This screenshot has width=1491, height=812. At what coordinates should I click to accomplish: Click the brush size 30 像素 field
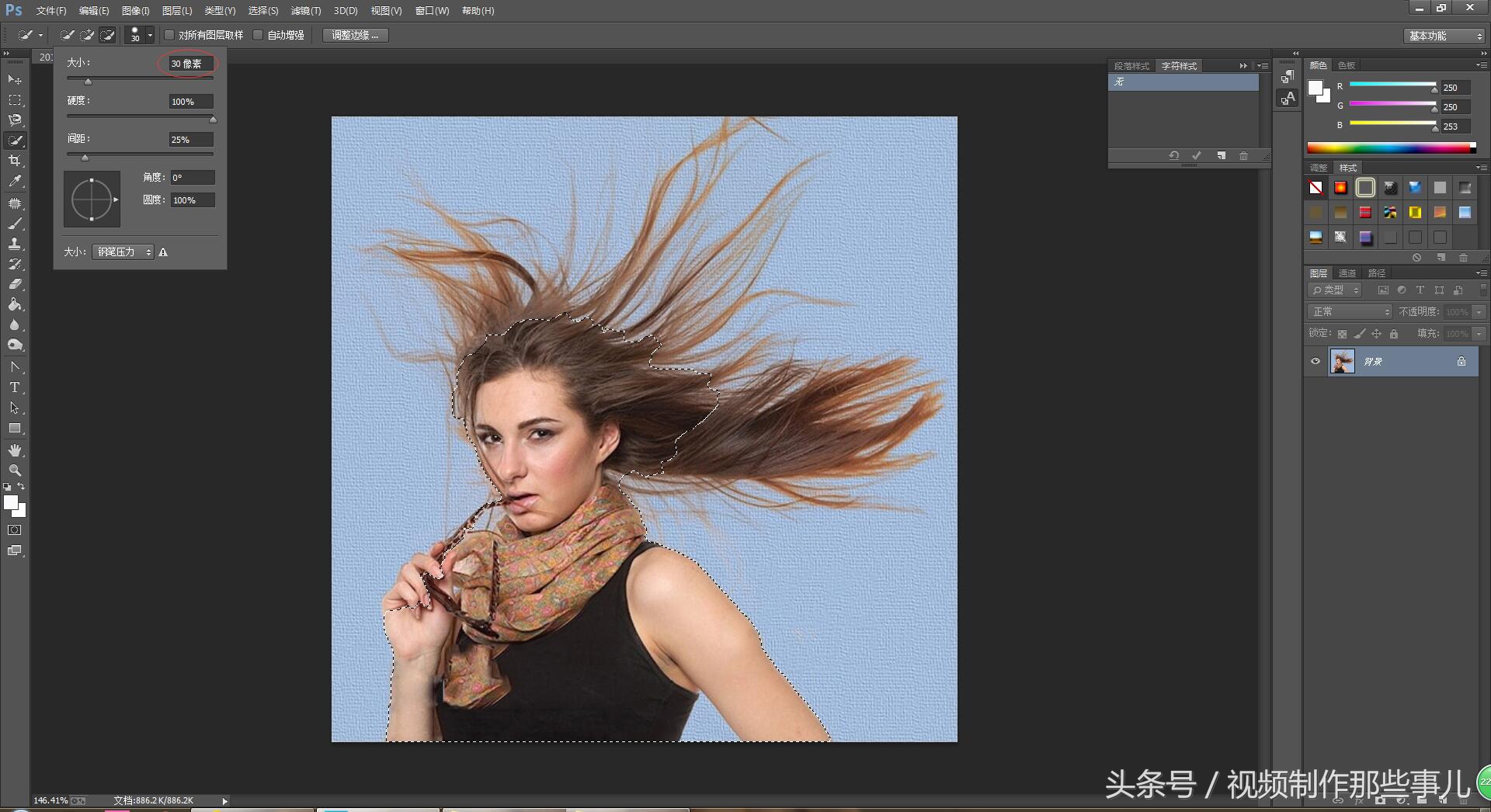tap(190, 64)
